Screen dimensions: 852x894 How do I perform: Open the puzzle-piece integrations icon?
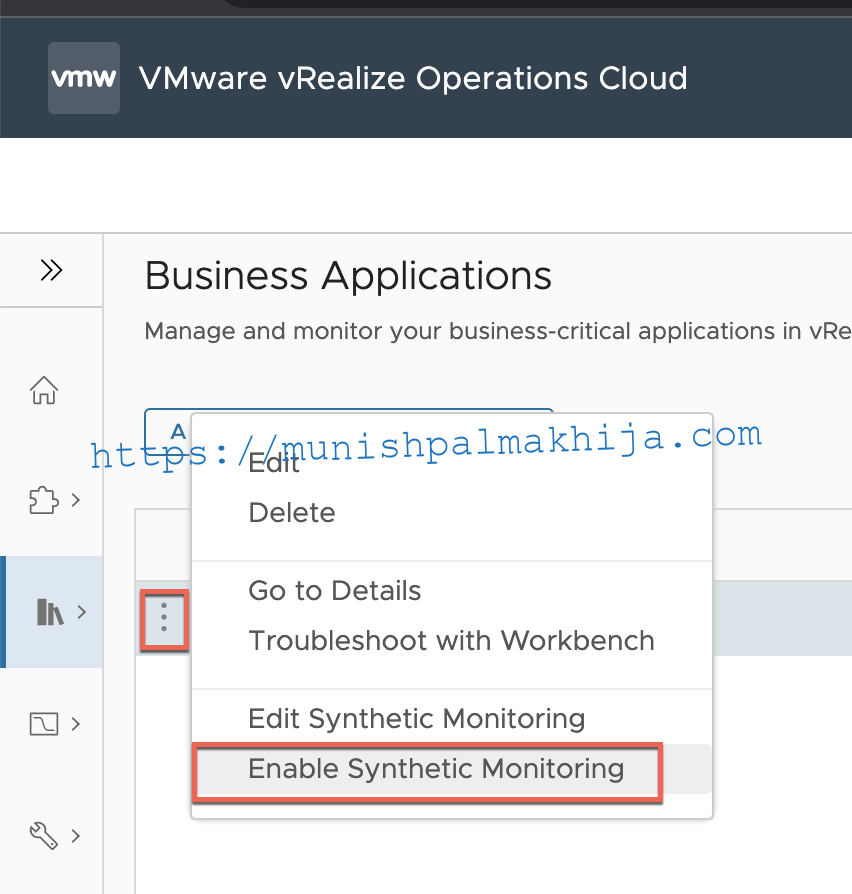44,500
